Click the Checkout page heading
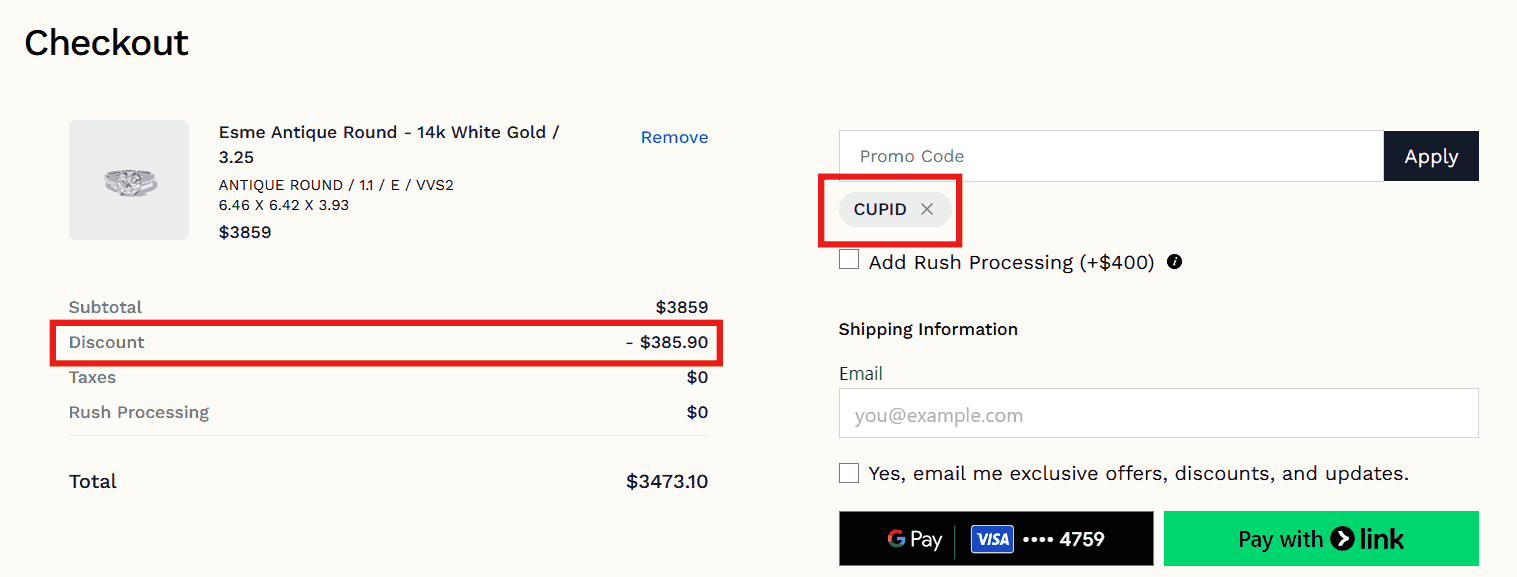 pyautogui.click(x=107, y=43)
